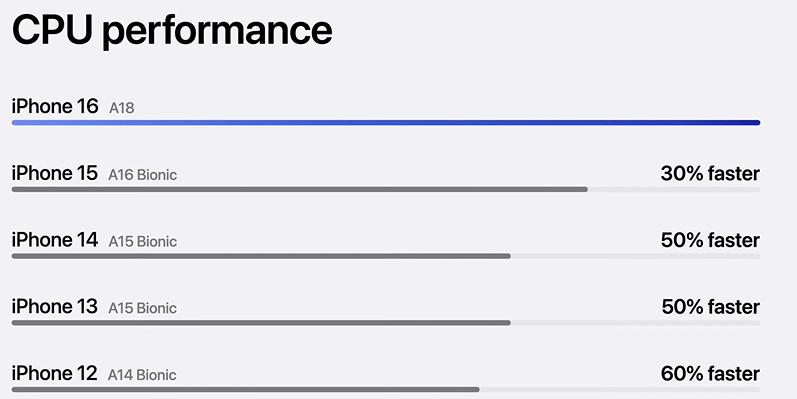Click A15 Bionic label beside iPhone 14

coord(142,241)
